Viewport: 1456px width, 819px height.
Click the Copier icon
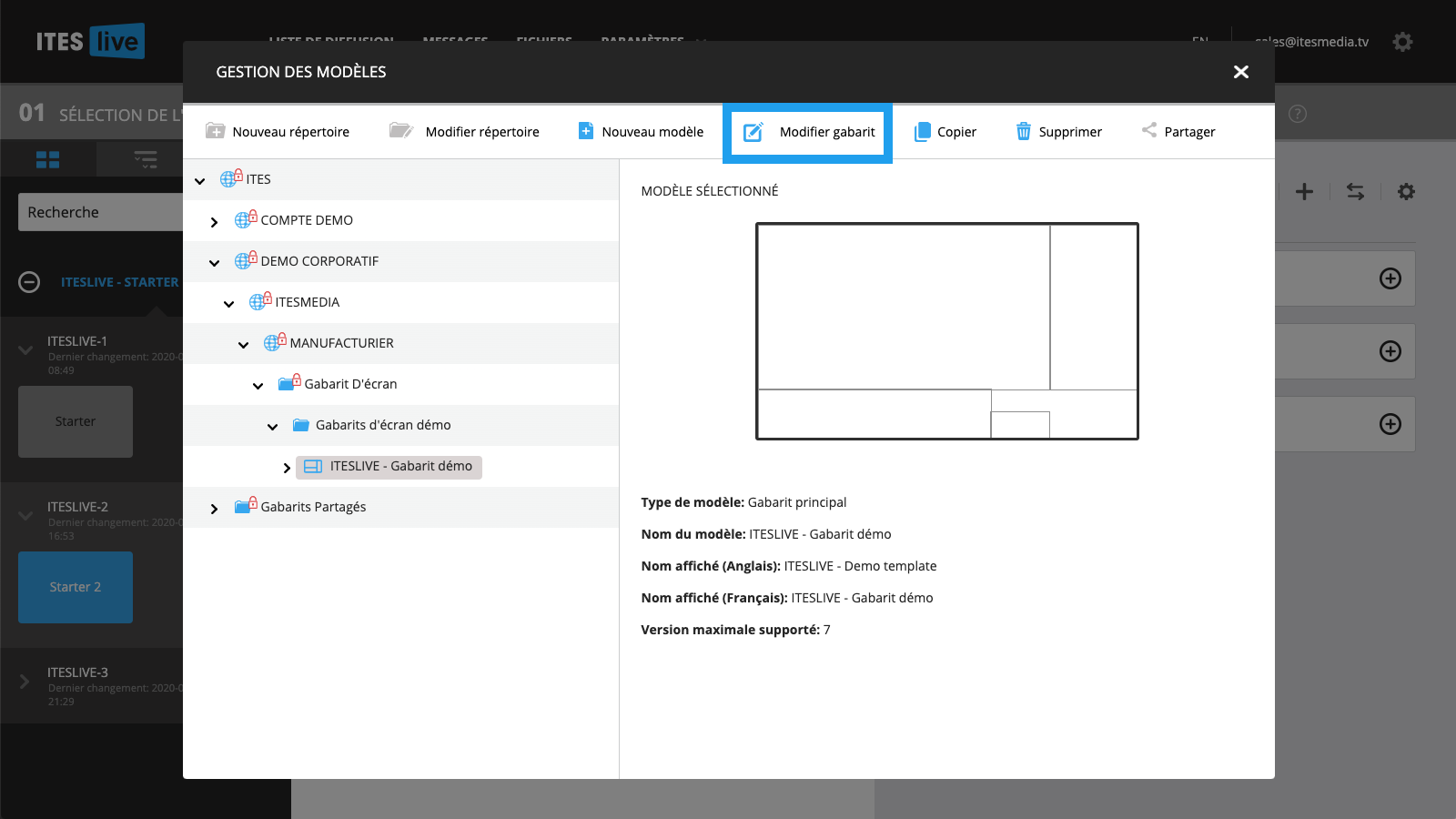pyautogui.click(x=922, y=132)
